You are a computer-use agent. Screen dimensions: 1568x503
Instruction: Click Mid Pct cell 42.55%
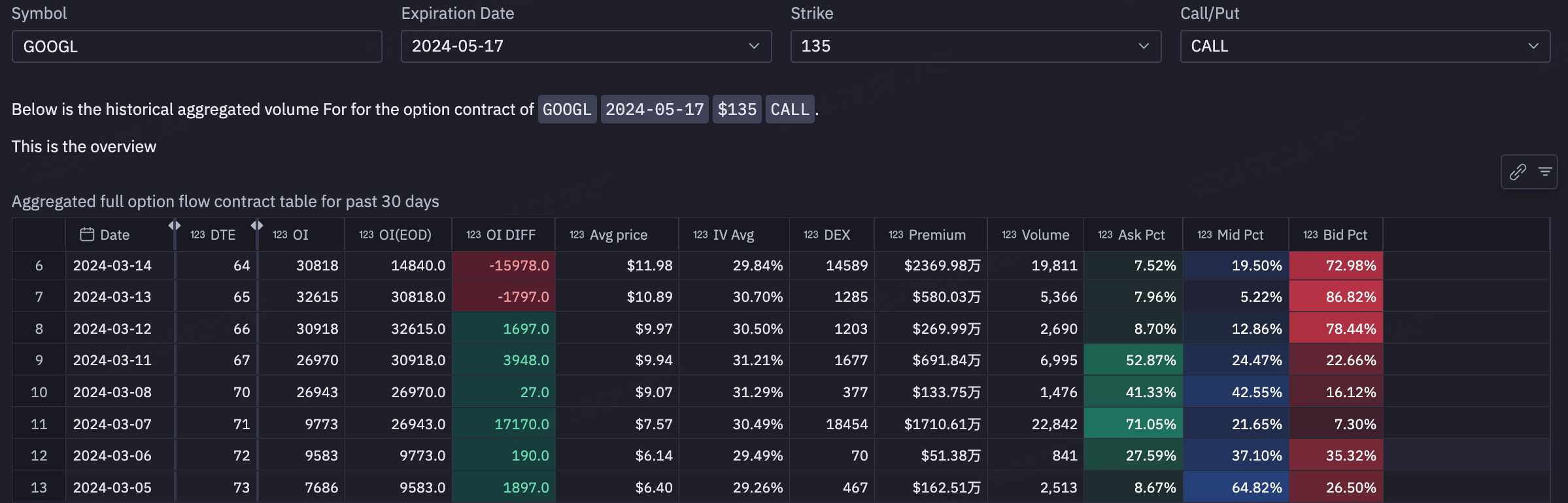pyautogui.click(x=1236, y=392)
